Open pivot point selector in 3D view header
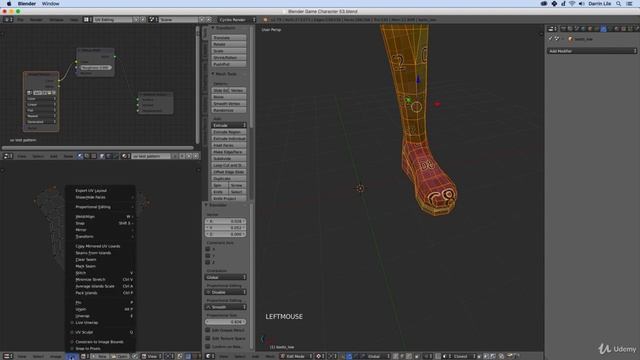 (333, 356)
